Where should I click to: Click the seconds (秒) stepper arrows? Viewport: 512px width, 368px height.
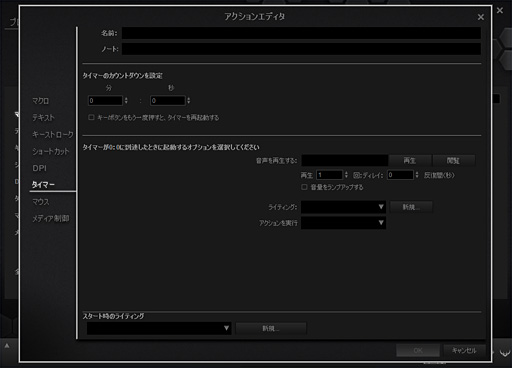coord(188,100)
